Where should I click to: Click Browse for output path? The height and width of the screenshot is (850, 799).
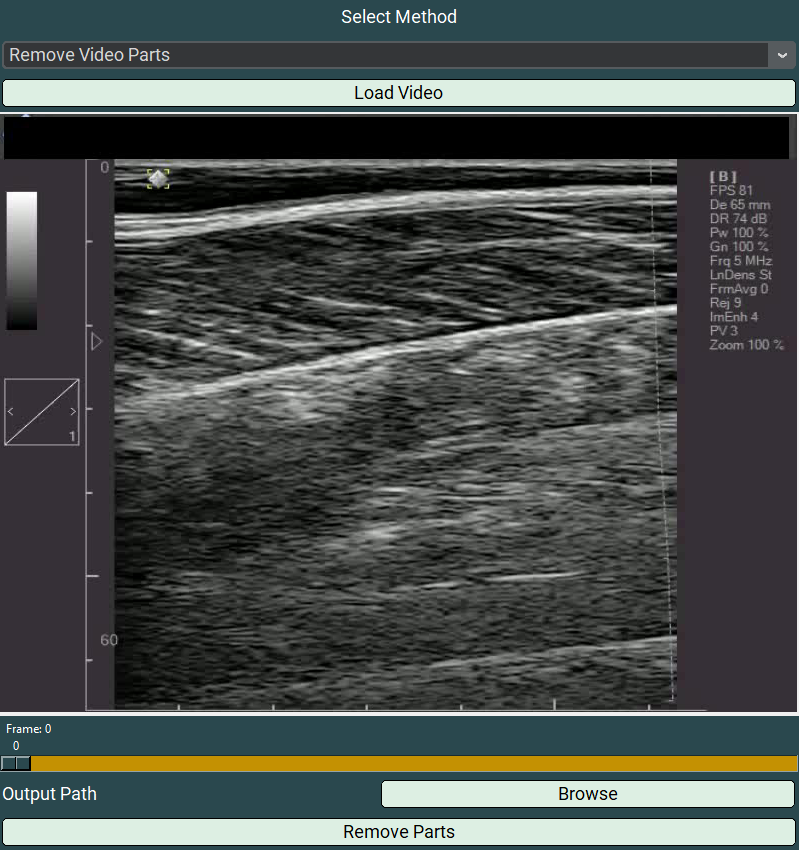[x=588, y=794]
